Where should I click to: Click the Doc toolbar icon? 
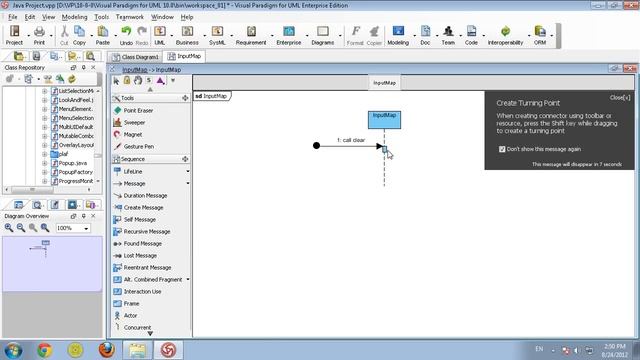(x=425, y=35)
